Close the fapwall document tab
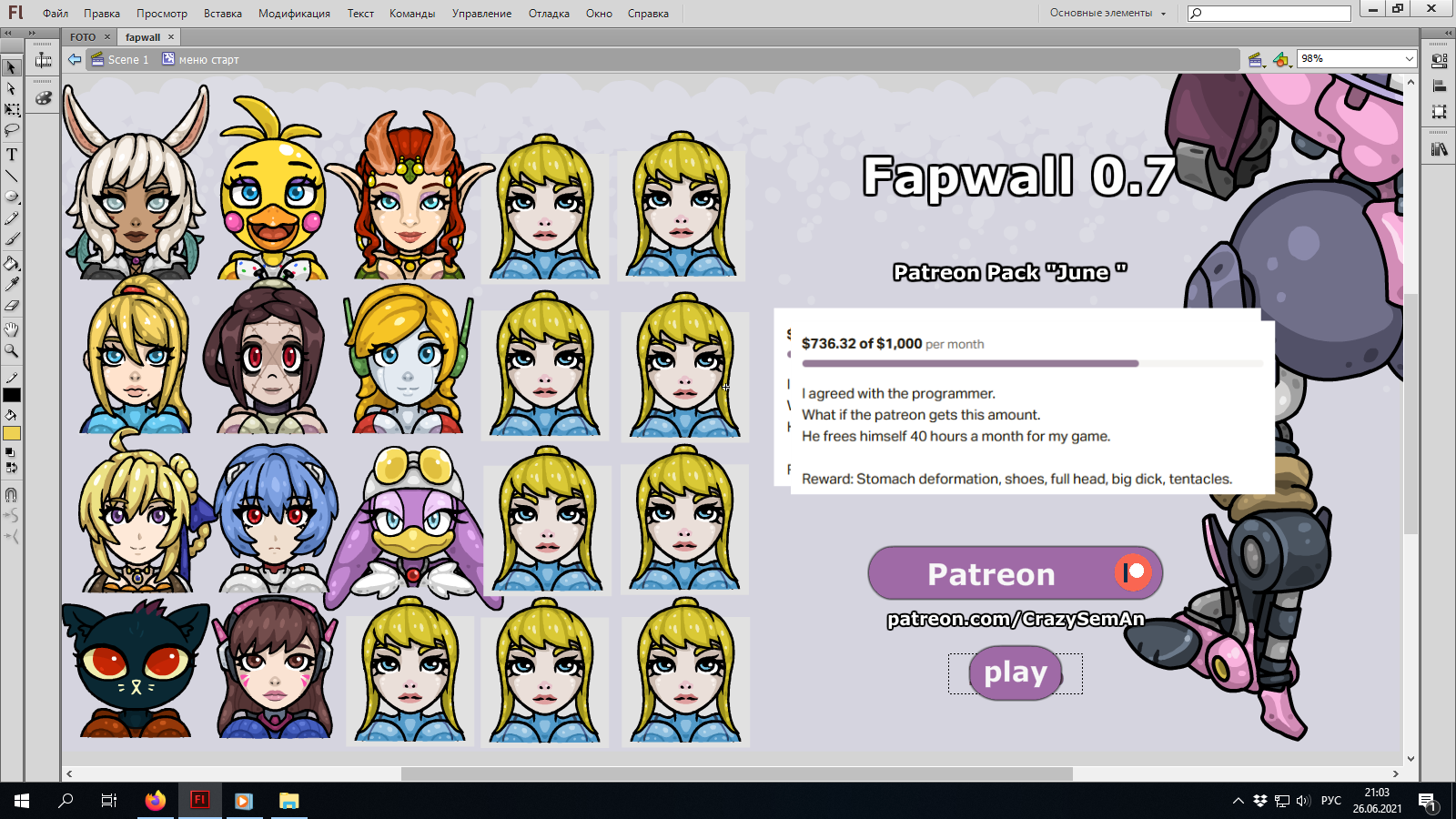The height and width of the screenshot is (819, 1456). pos(171,37)
